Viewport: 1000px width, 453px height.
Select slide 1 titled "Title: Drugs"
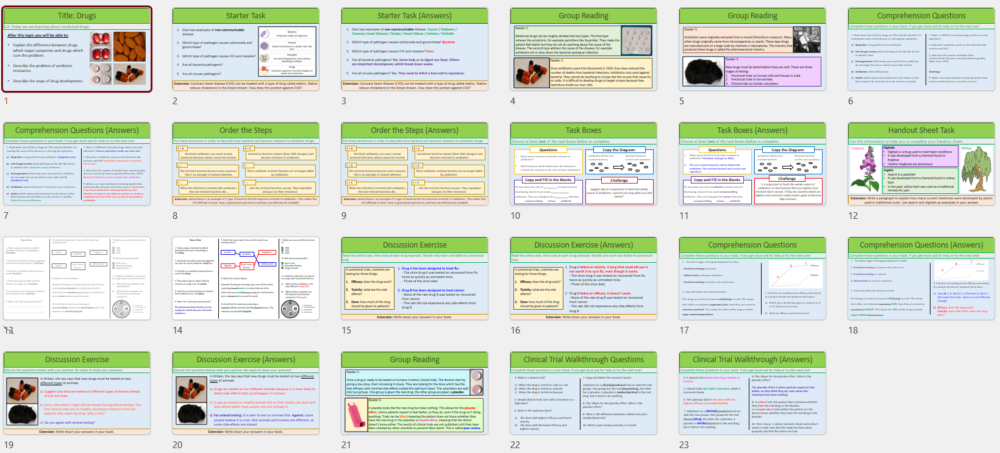pyautogui.click(x=77, y=49)
